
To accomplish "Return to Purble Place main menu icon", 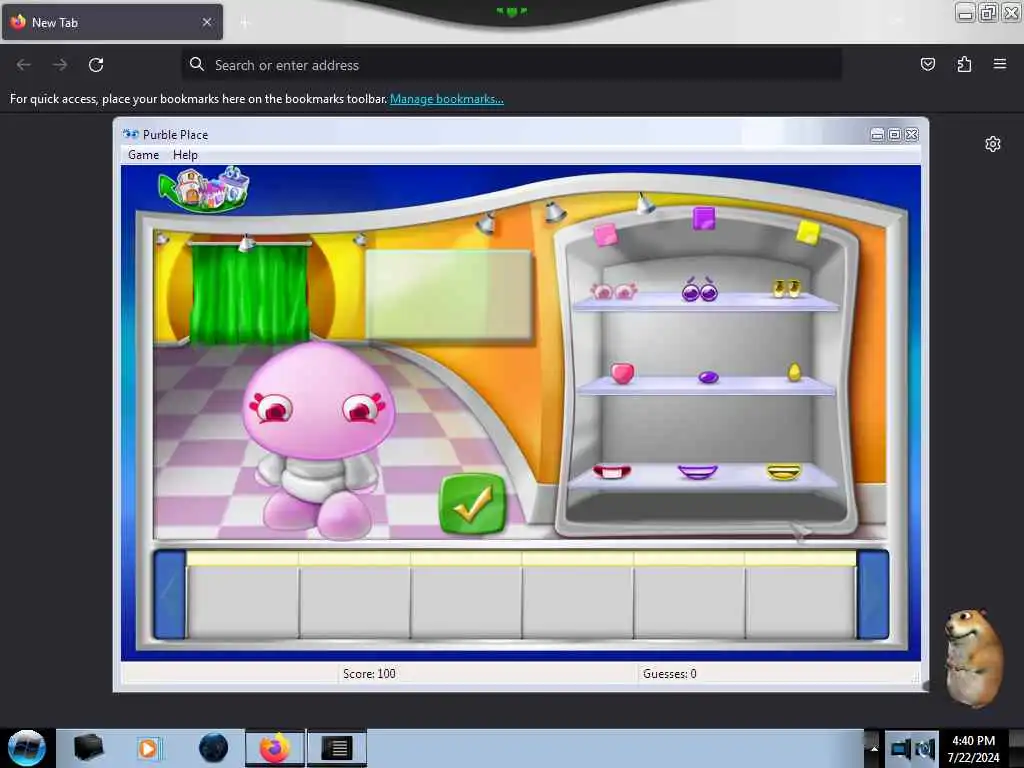I will click(204, 190).
